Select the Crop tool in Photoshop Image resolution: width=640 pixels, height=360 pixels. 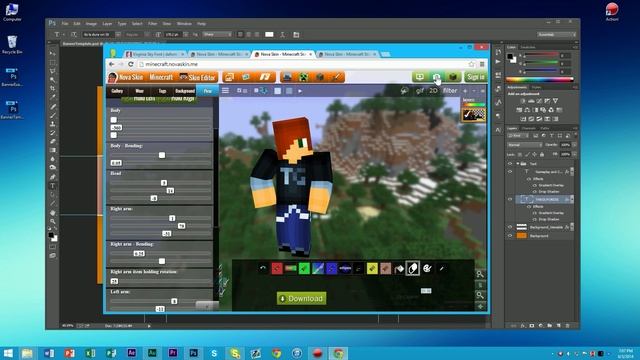coord(53,88)
